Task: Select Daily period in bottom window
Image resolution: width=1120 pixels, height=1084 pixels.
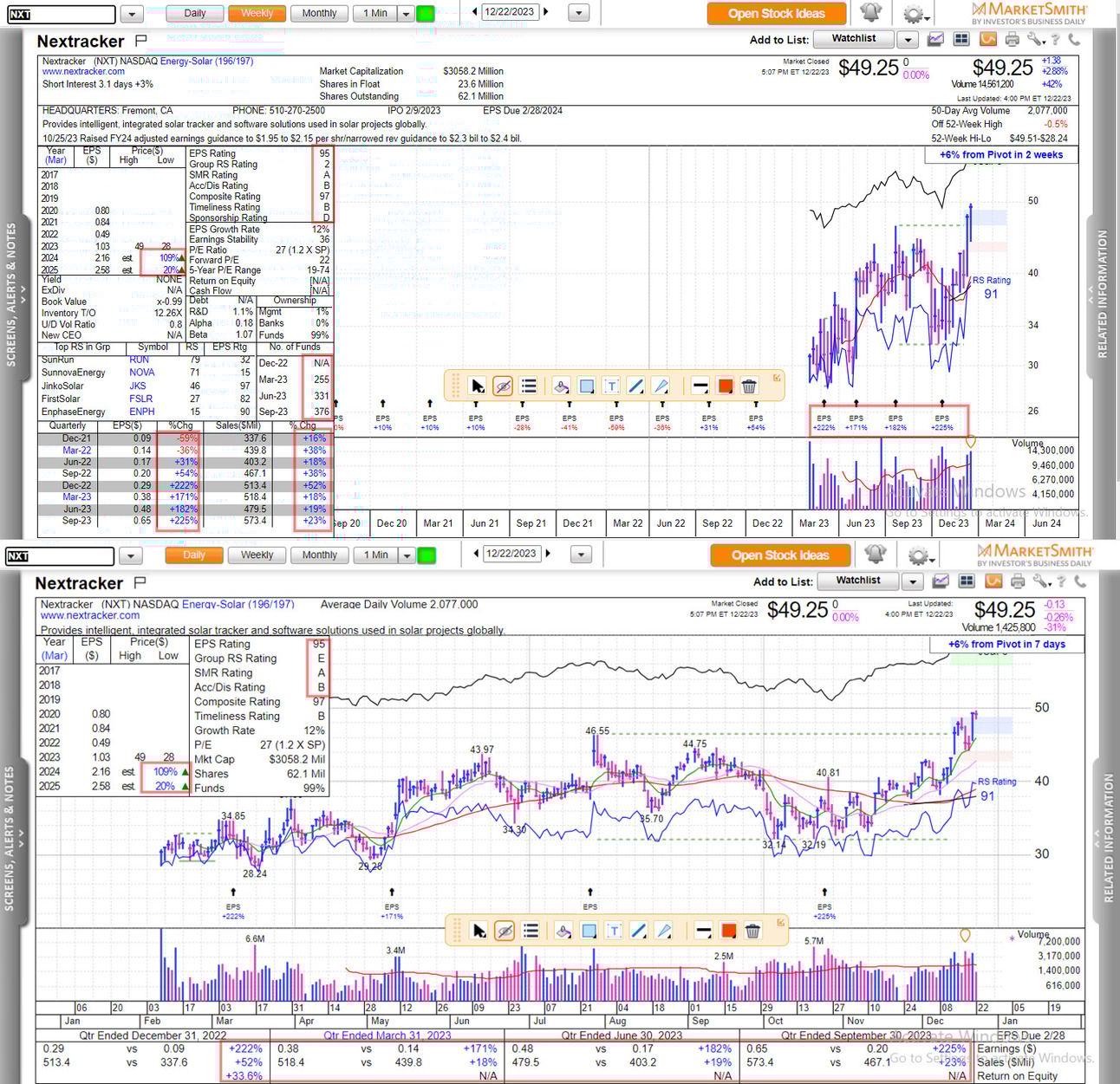Action: point(194,555)
